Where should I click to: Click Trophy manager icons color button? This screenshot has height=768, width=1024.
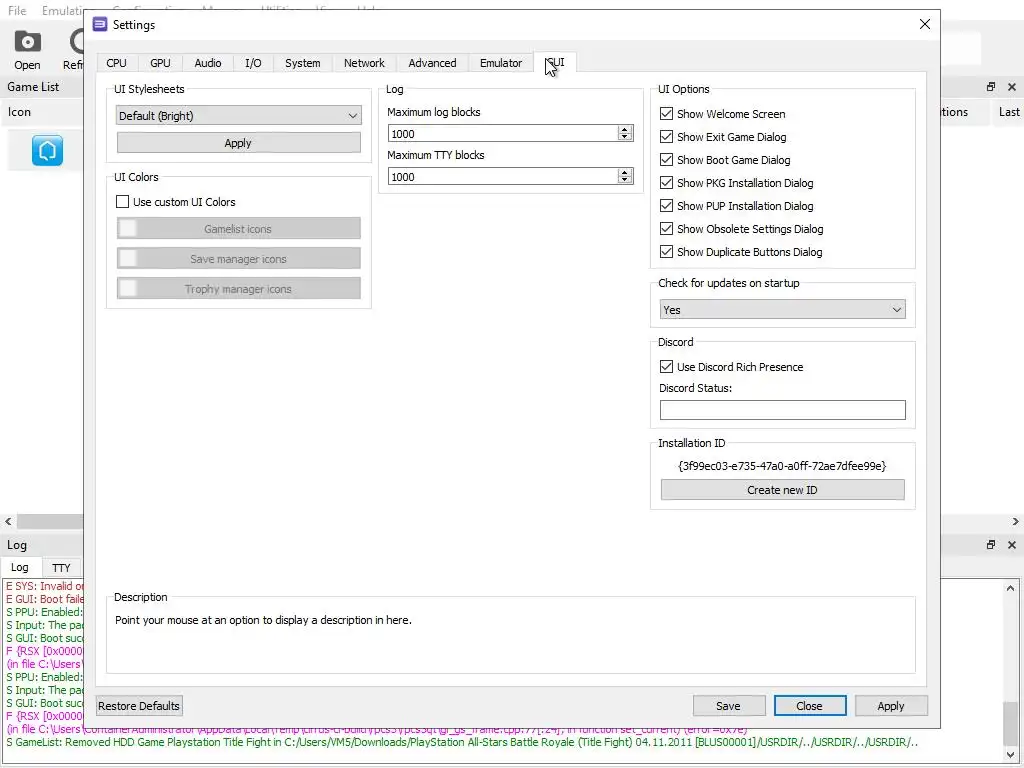tap(238, 289)
